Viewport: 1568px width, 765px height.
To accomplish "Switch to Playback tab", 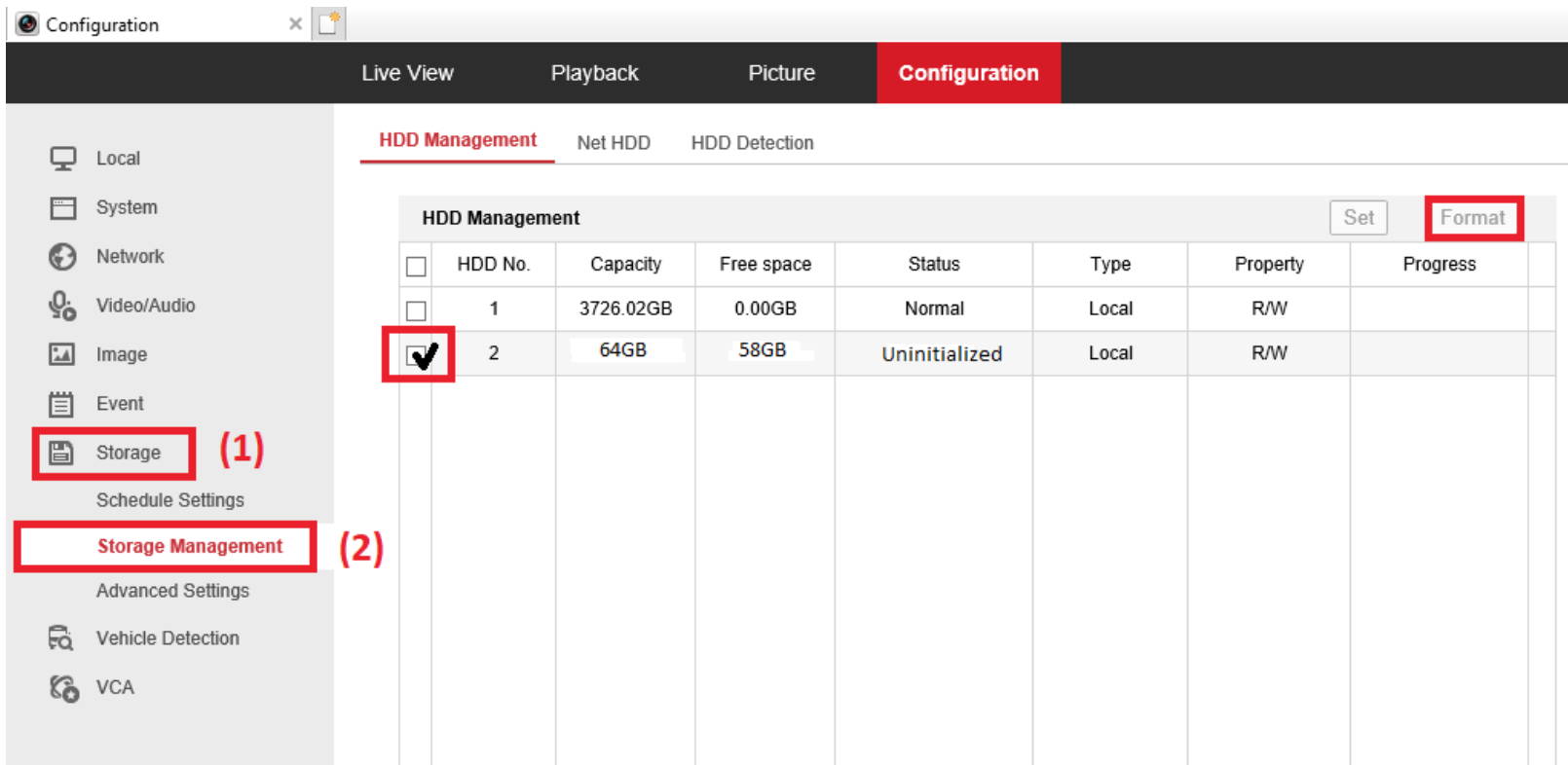I will pyautogui.click(x=594, y=73).
